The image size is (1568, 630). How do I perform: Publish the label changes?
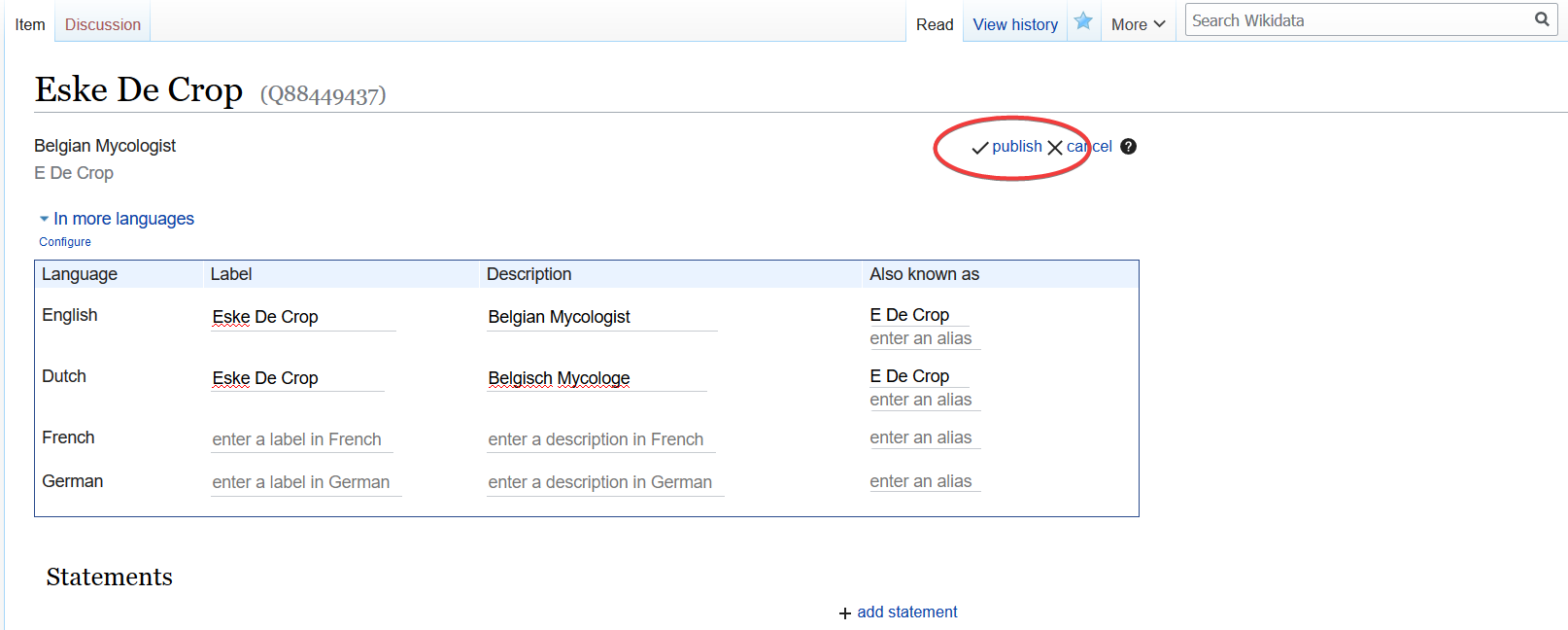click(x=1017, y=147)
